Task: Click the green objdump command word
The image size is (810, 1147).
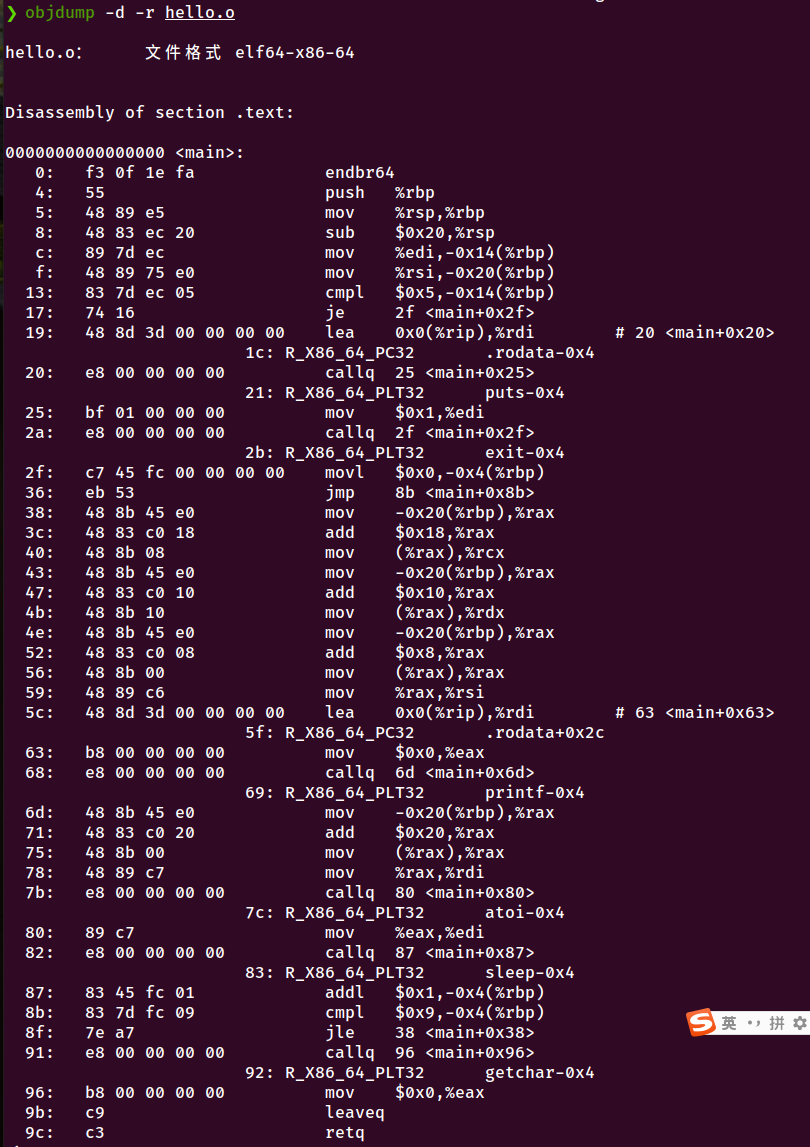Action: pos(59,13)
